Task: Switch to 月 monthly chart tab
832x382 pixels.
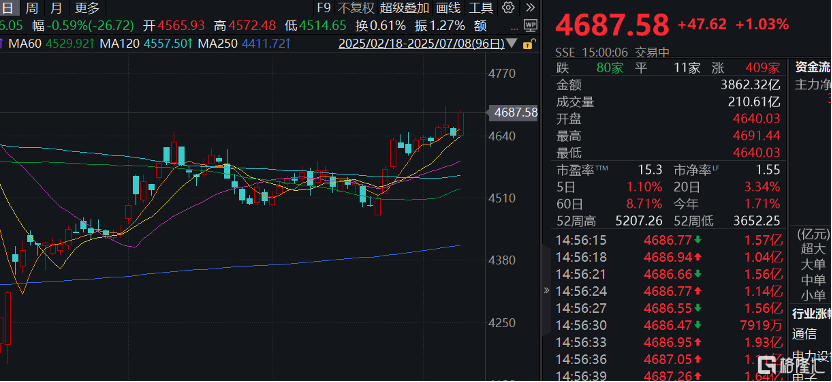Action: [x=55, y=7]
